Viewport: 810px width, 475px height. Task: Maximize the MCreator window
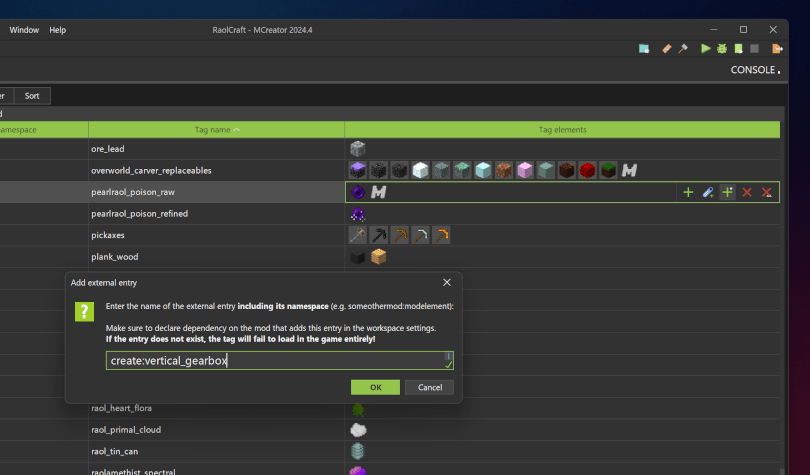(x=743, y=29)
